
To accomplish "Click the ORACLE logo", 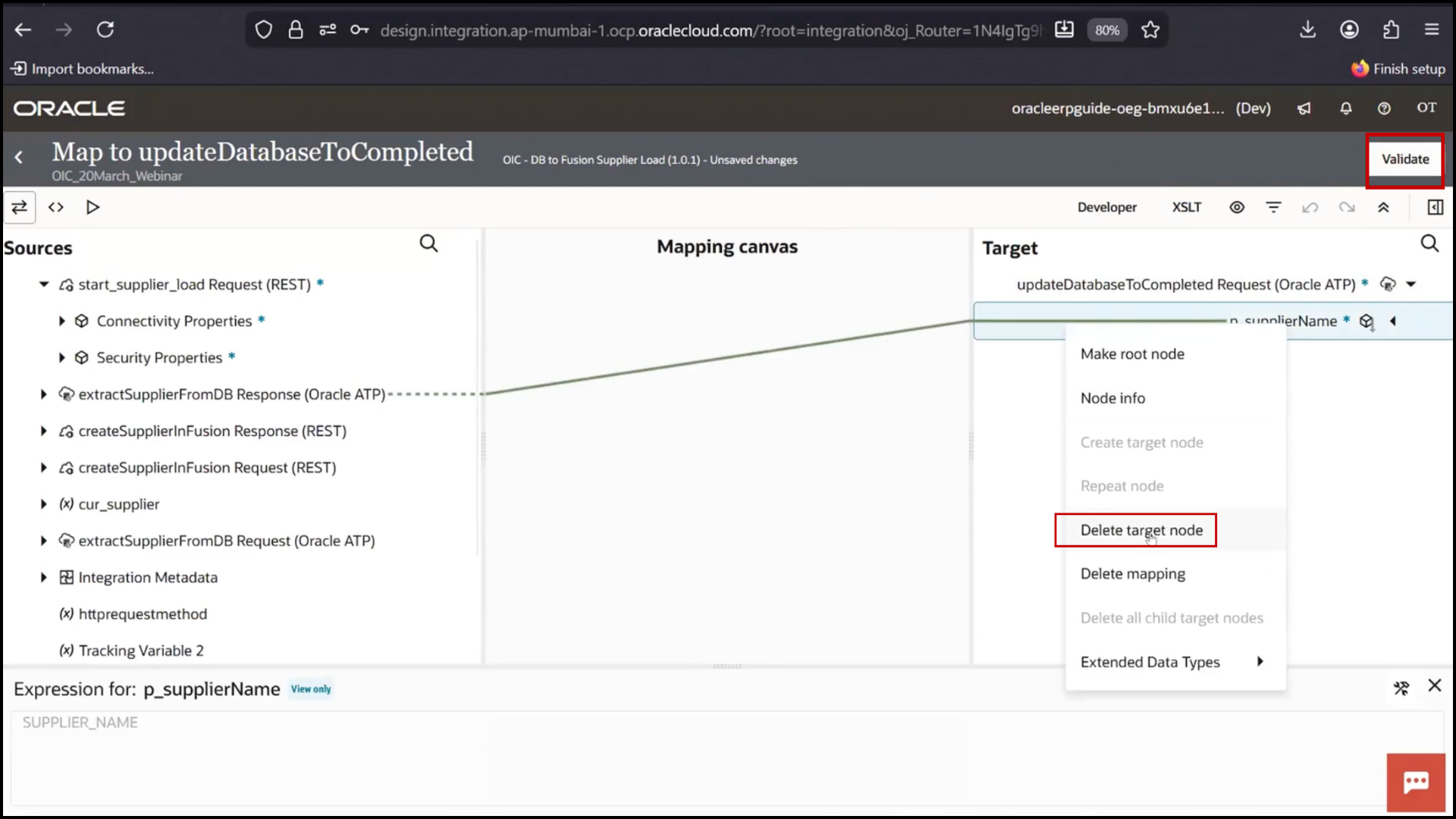I will click(69, 108).
